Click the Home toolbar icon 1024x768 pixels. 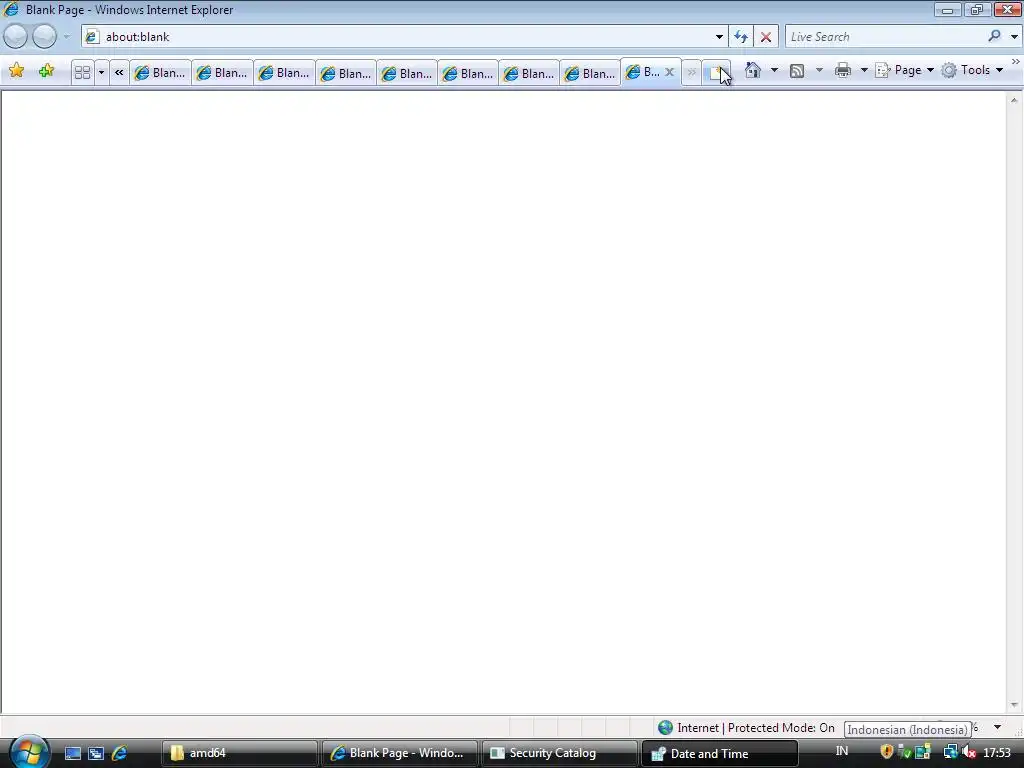tap(753, 70)
